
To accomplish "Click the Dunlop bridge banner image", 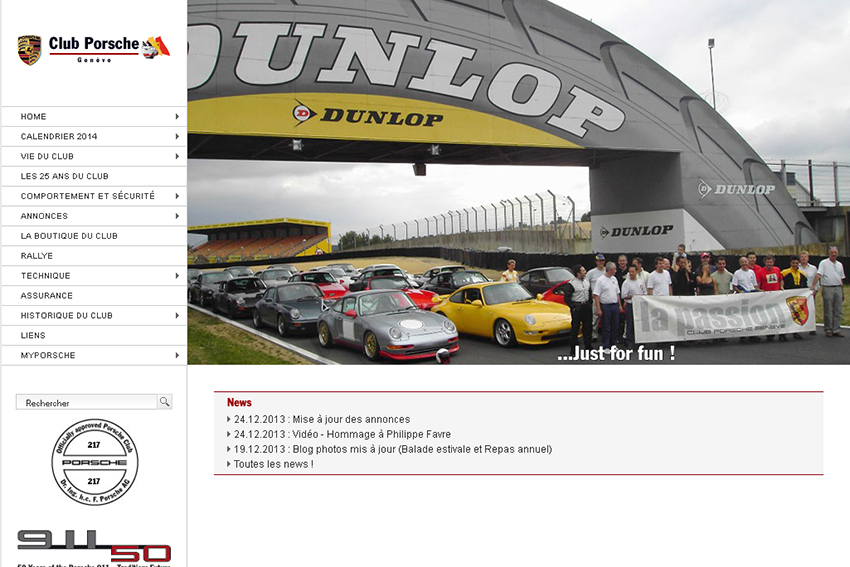I will [x=518, y=182].
